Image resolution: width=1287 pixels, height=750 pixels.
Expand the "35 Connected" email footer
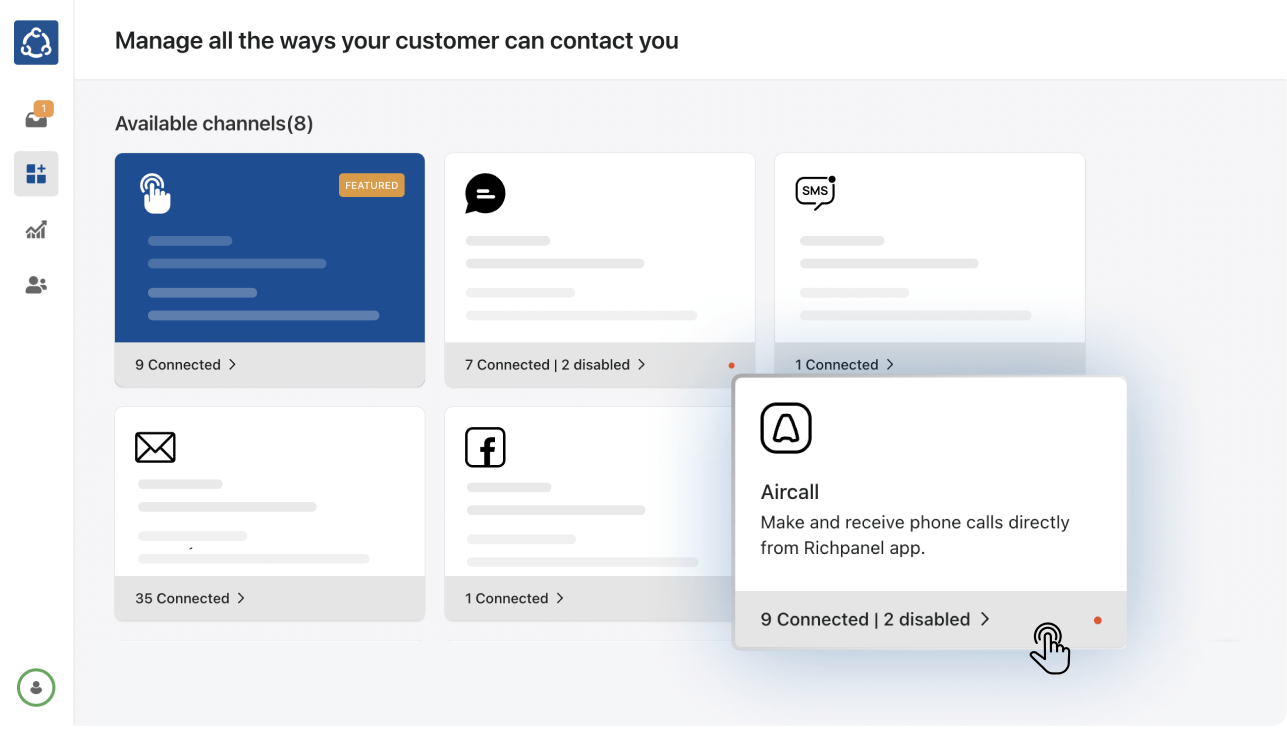tap(190, 599)
